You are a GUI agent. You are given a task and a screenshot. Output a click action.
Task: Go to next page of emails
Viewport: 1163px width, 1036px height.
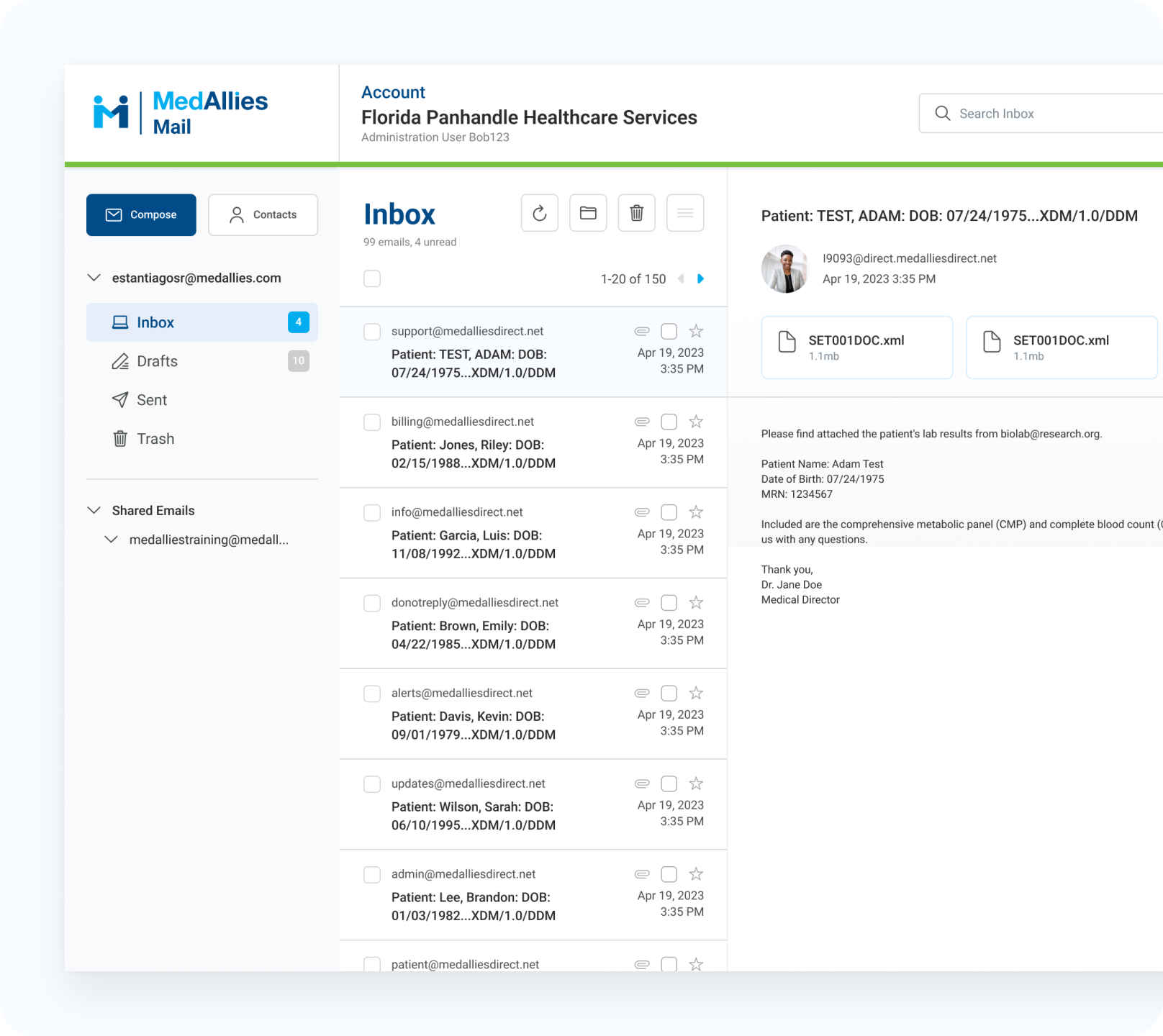pos(700,279)
